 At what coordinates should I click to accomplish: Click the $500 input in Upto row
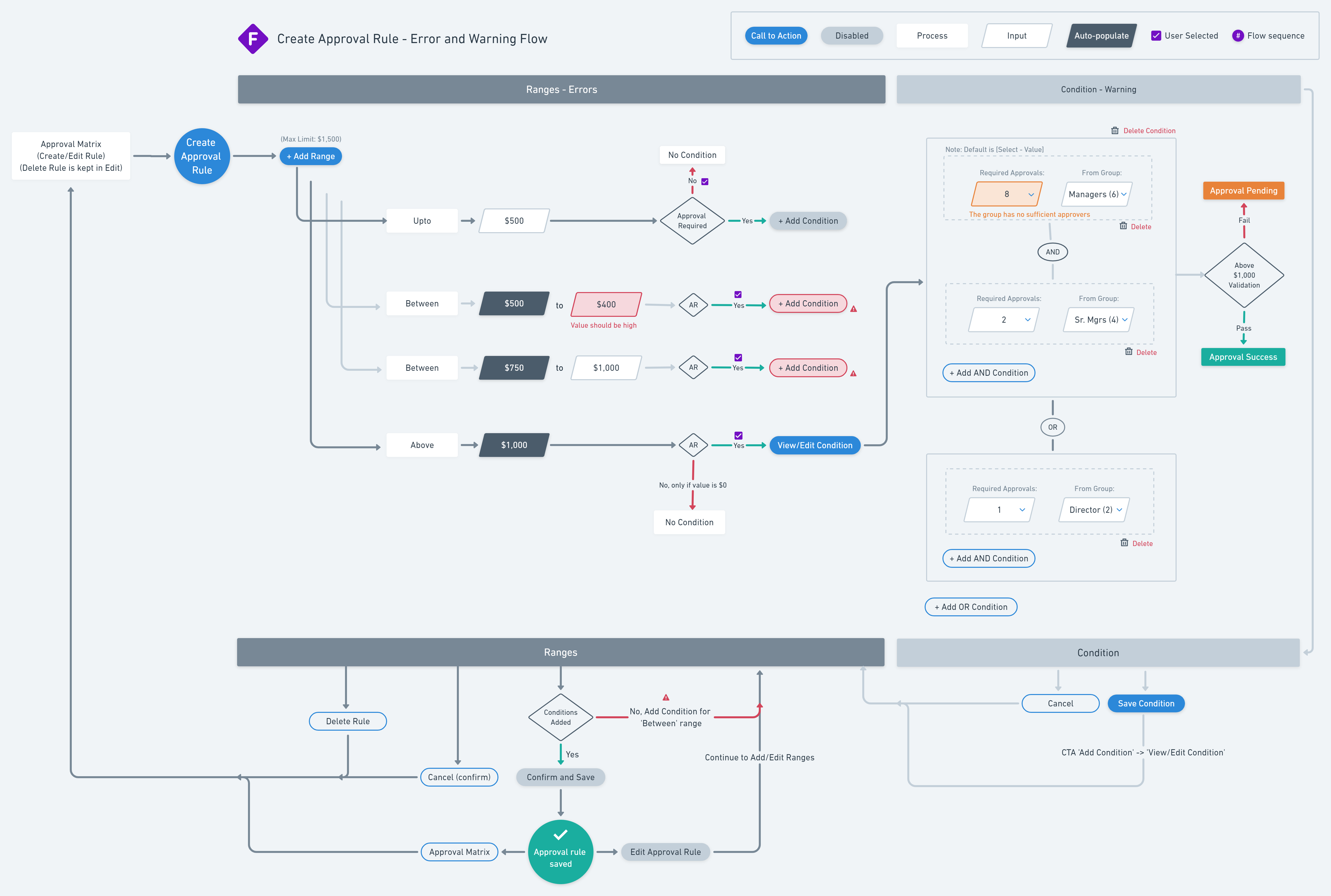514,221
